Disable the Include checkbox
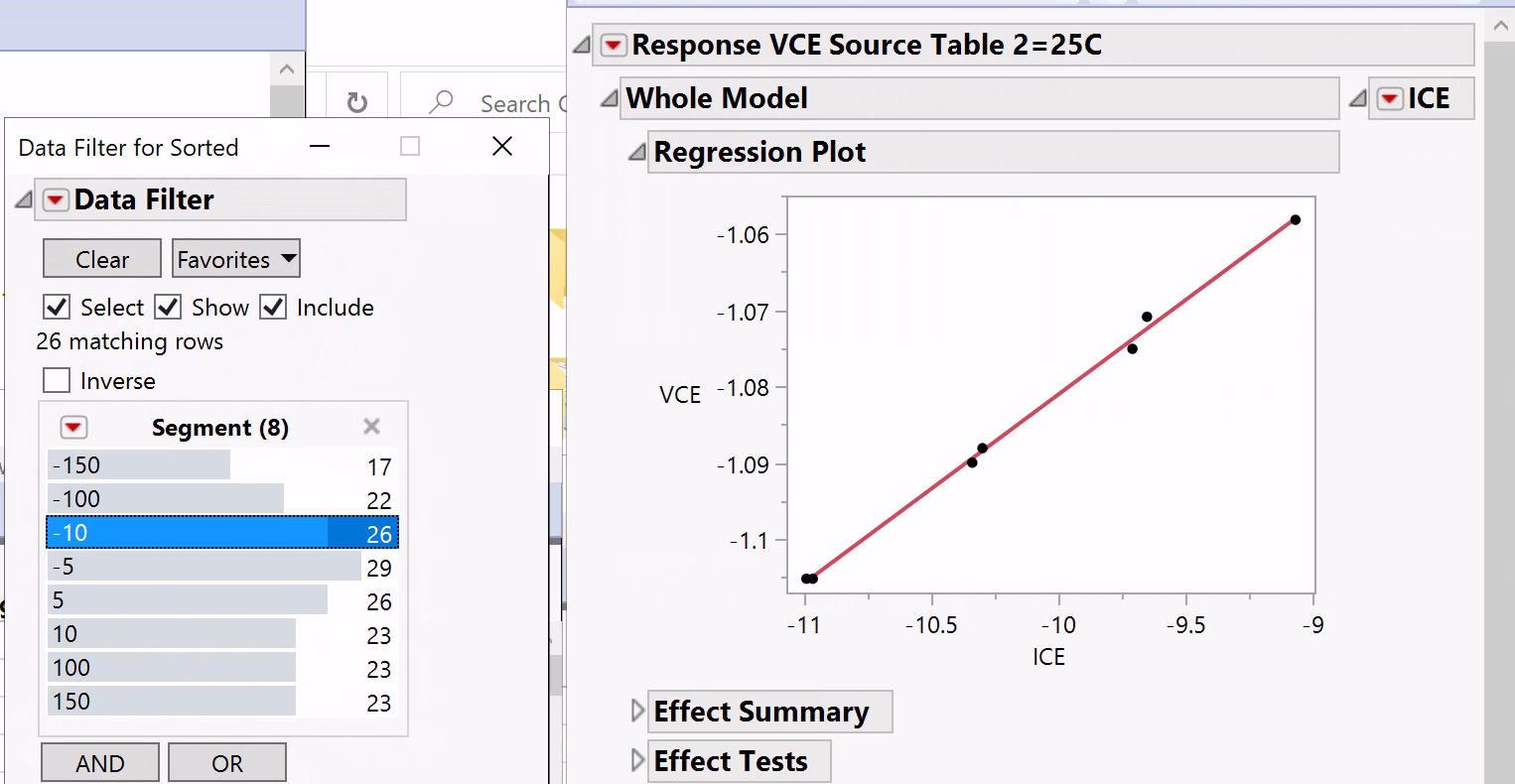 coord(274,308)
